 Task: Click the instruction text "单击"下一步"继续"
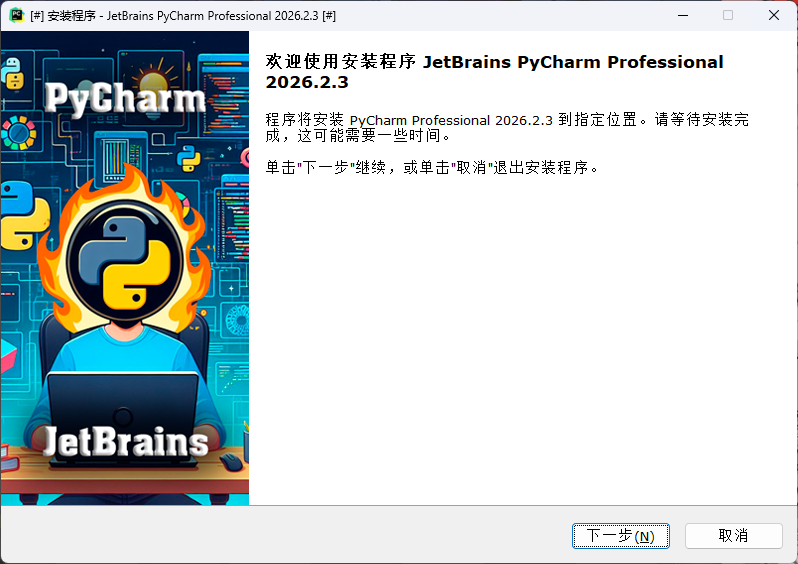coord(326,167)
